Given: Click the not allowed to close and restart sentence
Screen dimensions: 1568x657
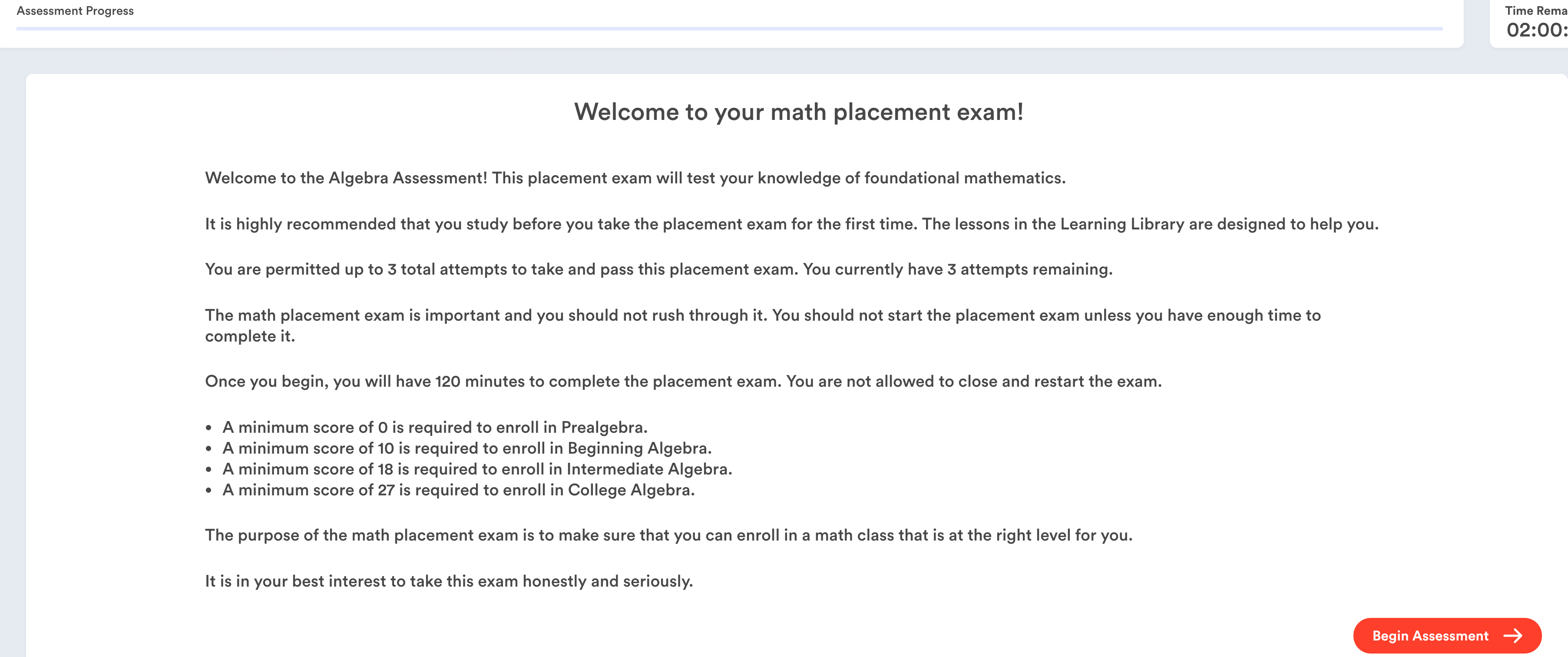Looking at the screenshot, I should (974, 381).
